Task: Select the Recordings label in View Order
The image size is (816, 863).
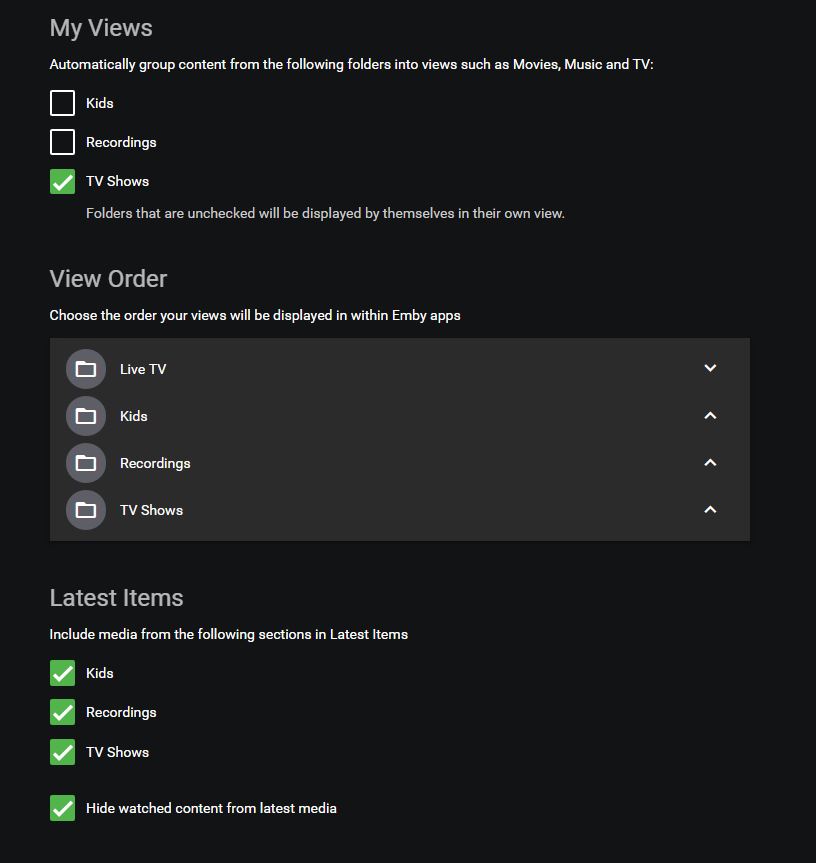Action: coord(155,463)
